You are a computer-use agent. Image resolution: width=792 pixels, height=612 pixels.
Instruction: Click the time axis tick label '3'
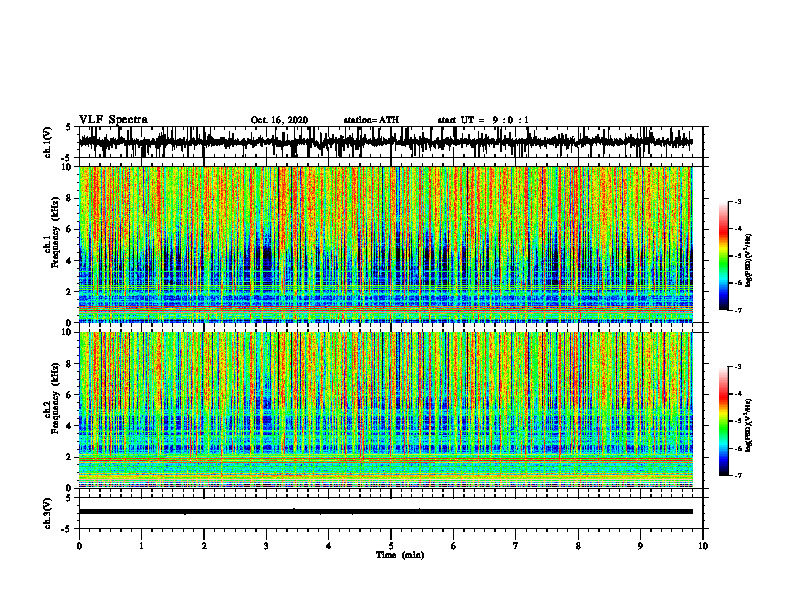(x=266, y=546)
